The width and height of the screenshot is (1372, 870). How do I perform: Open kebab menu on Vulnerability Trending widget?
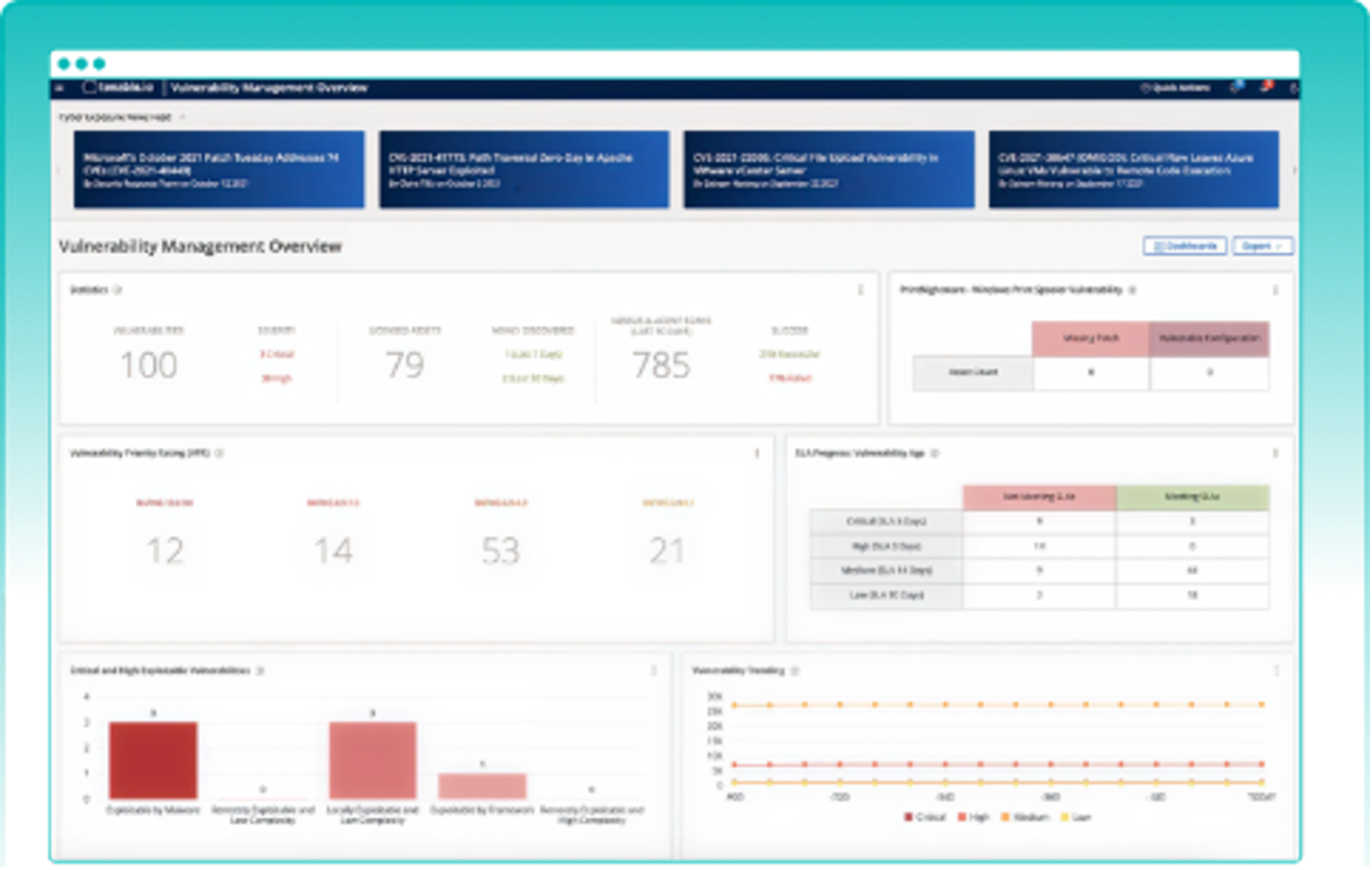[x=1278, y=670]
